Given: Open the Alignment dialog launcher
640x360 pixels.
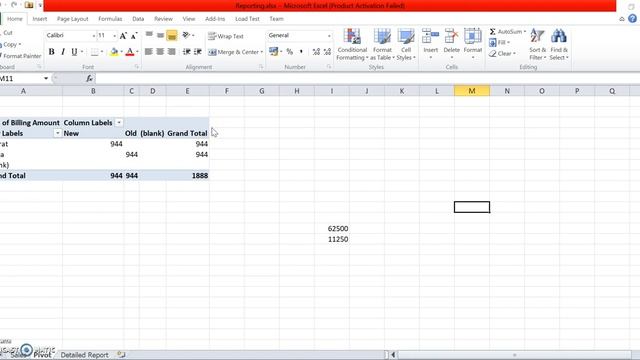Looking at the screenshot, I should coord(261,67).
